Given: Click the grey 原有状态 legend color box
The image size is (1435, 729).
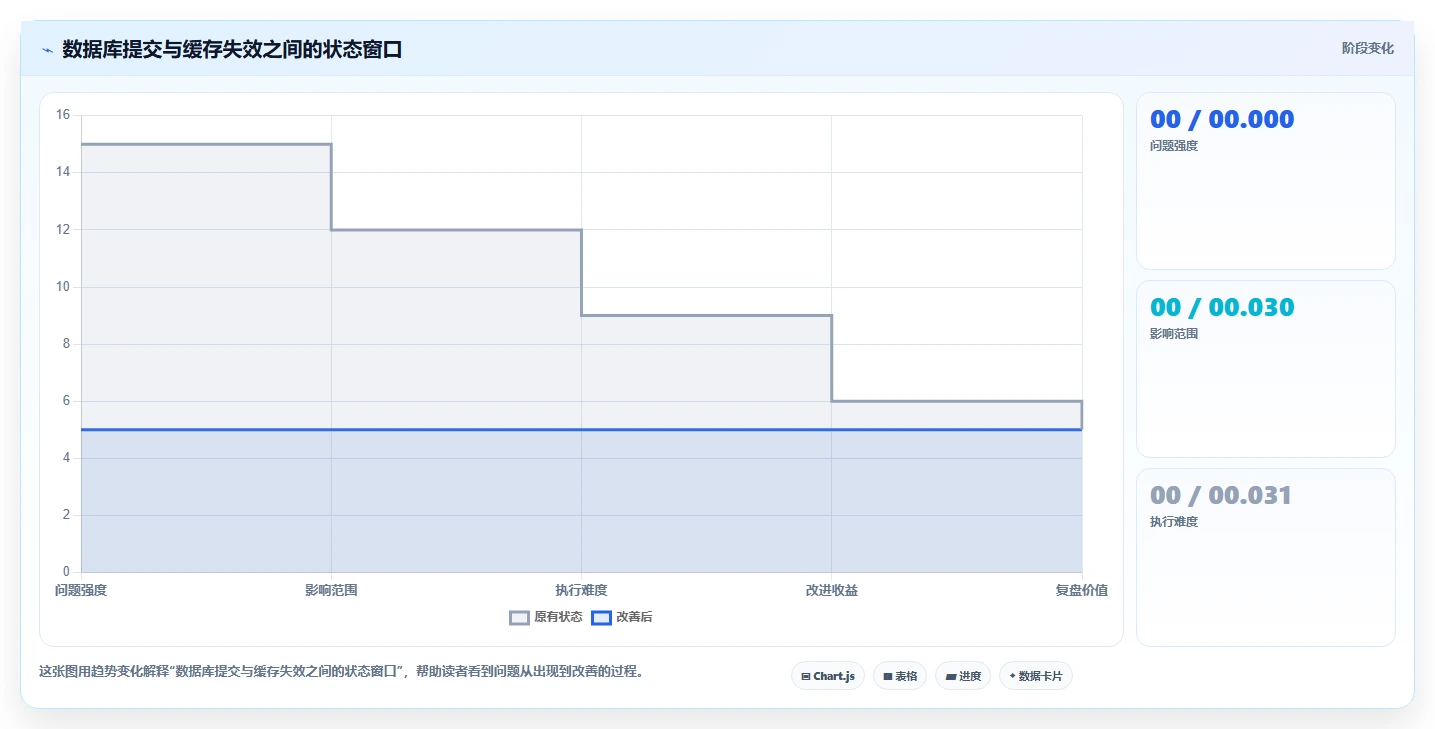Looking at the screenshot, I should coord(519,617).
